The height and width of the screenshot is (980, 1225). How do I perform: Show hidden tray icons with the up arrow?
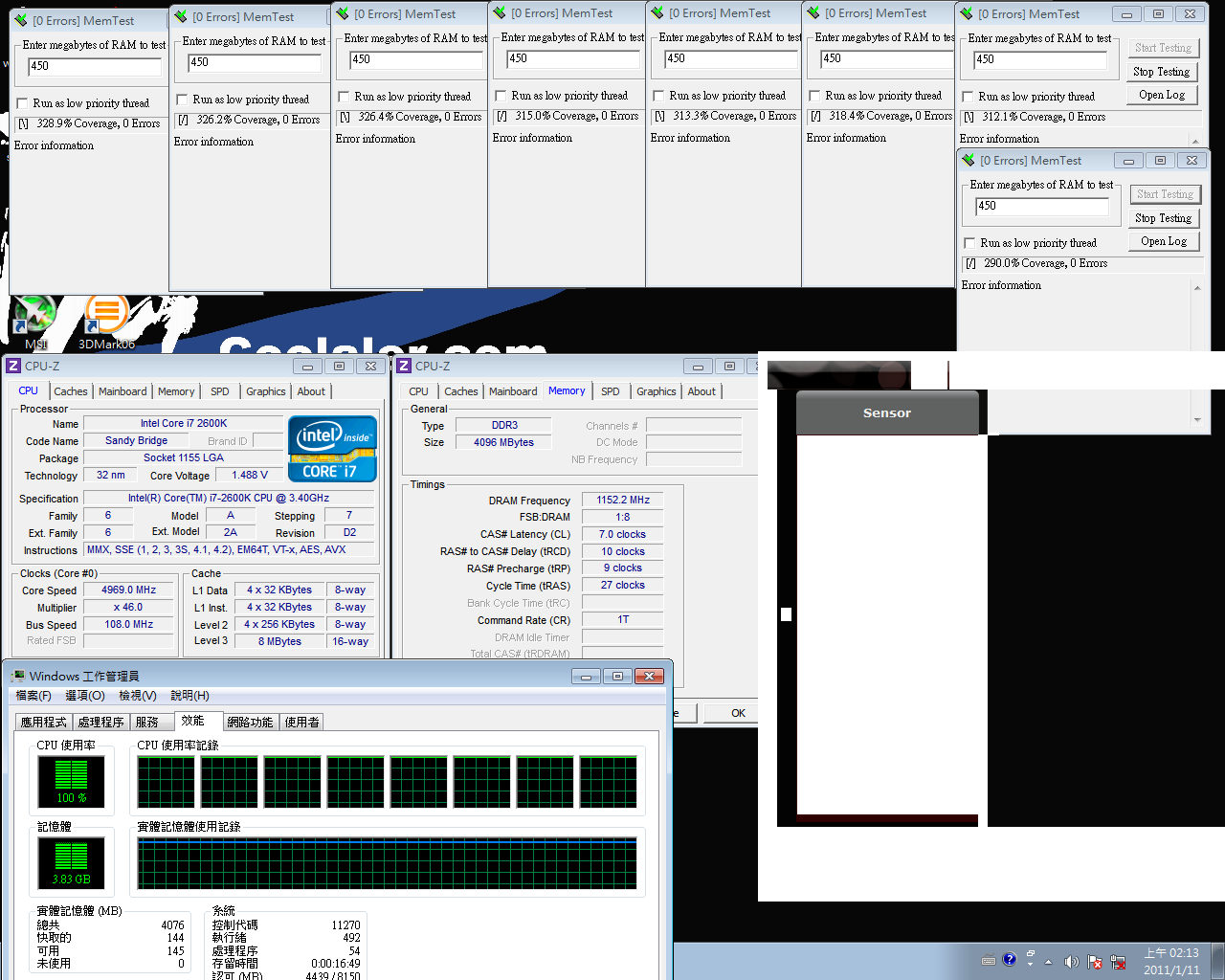(x=1048, y=962)
